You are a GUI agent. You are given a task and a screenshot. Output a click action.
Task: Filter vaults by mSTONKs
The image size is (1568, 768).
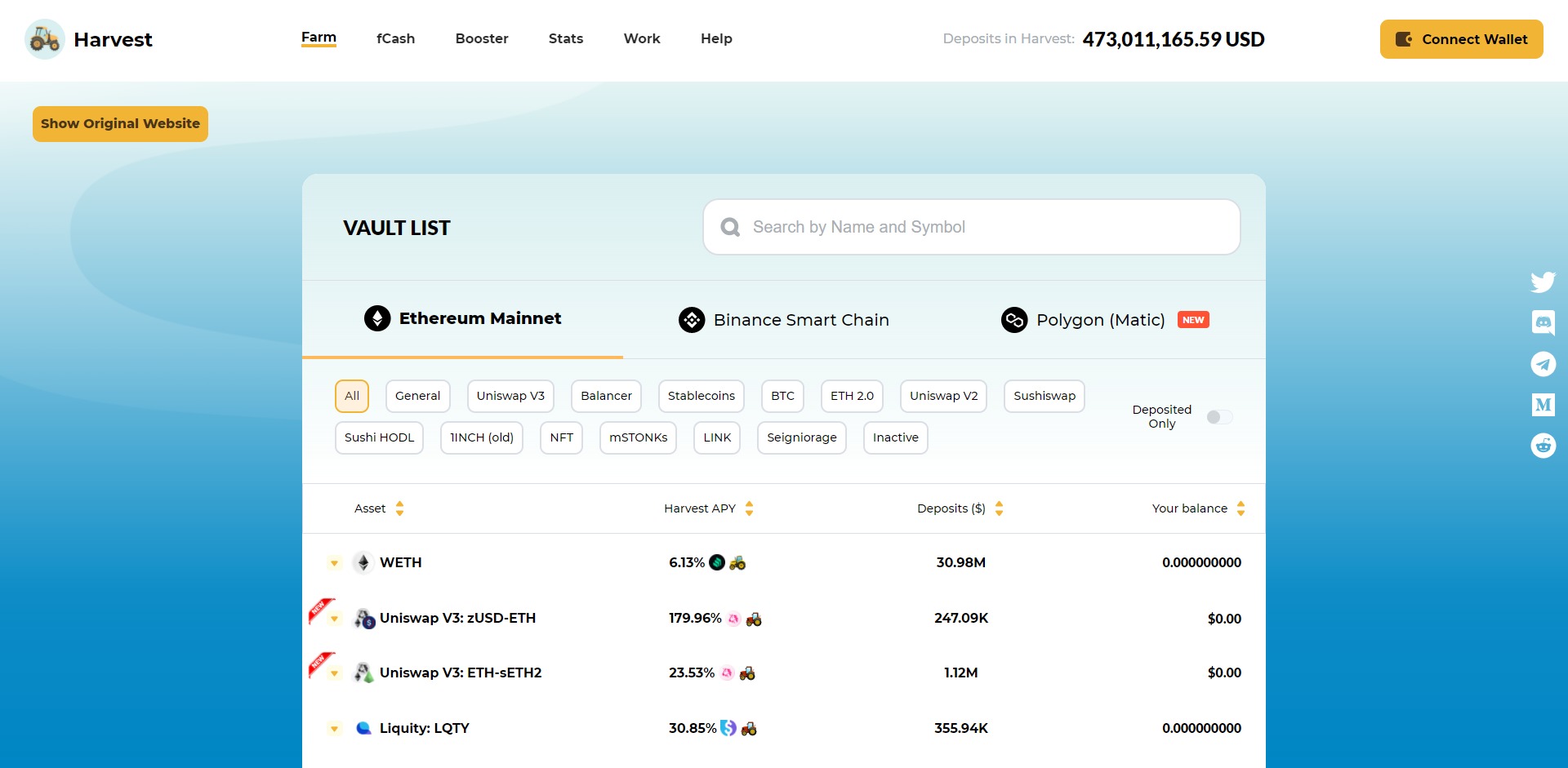point(638,437)
